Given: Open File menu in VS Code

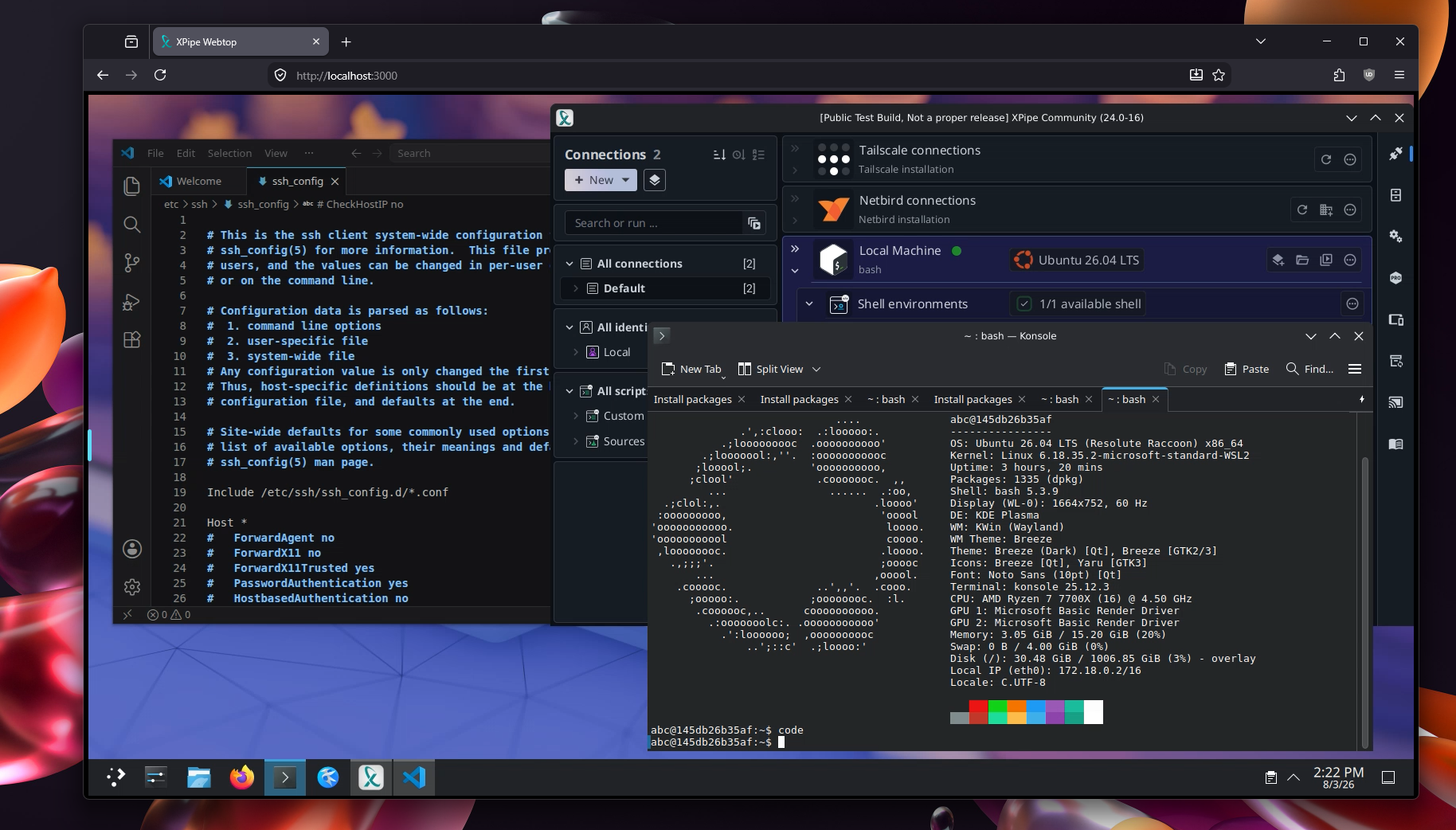Looking at the screenshot, I should [x=155, y=153].
